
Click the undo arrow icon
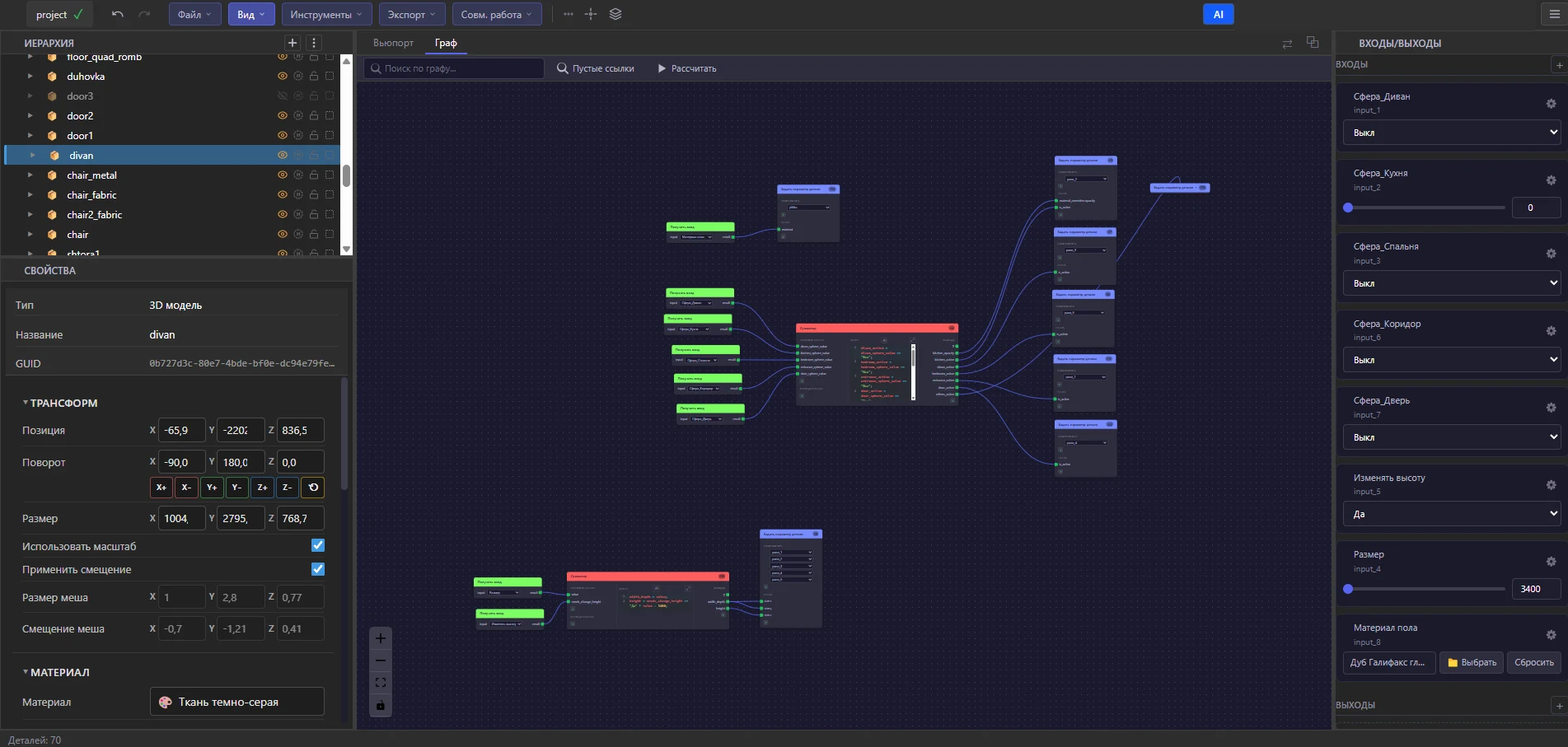[117, 15]
